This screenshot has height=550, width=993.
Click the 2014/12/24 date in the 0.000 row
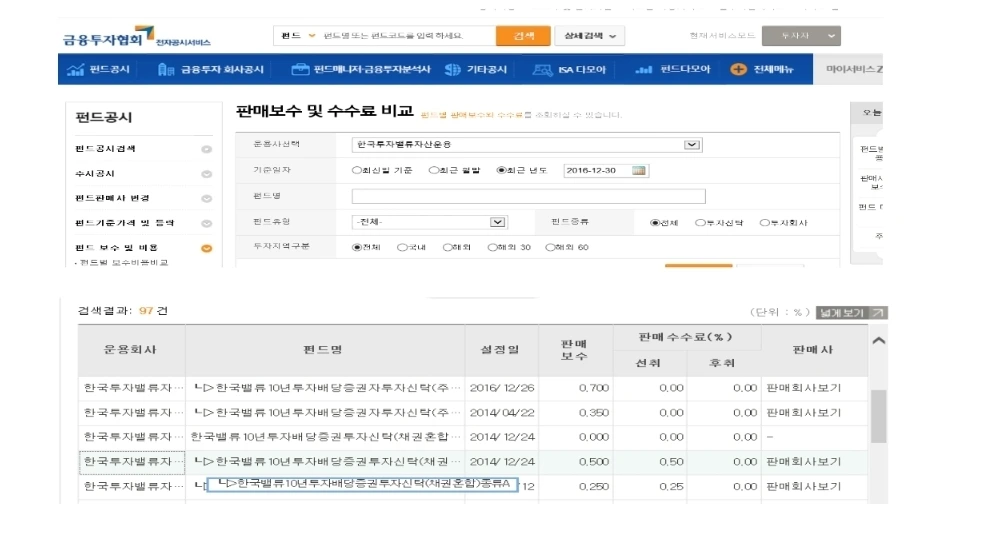coord(502,437)
